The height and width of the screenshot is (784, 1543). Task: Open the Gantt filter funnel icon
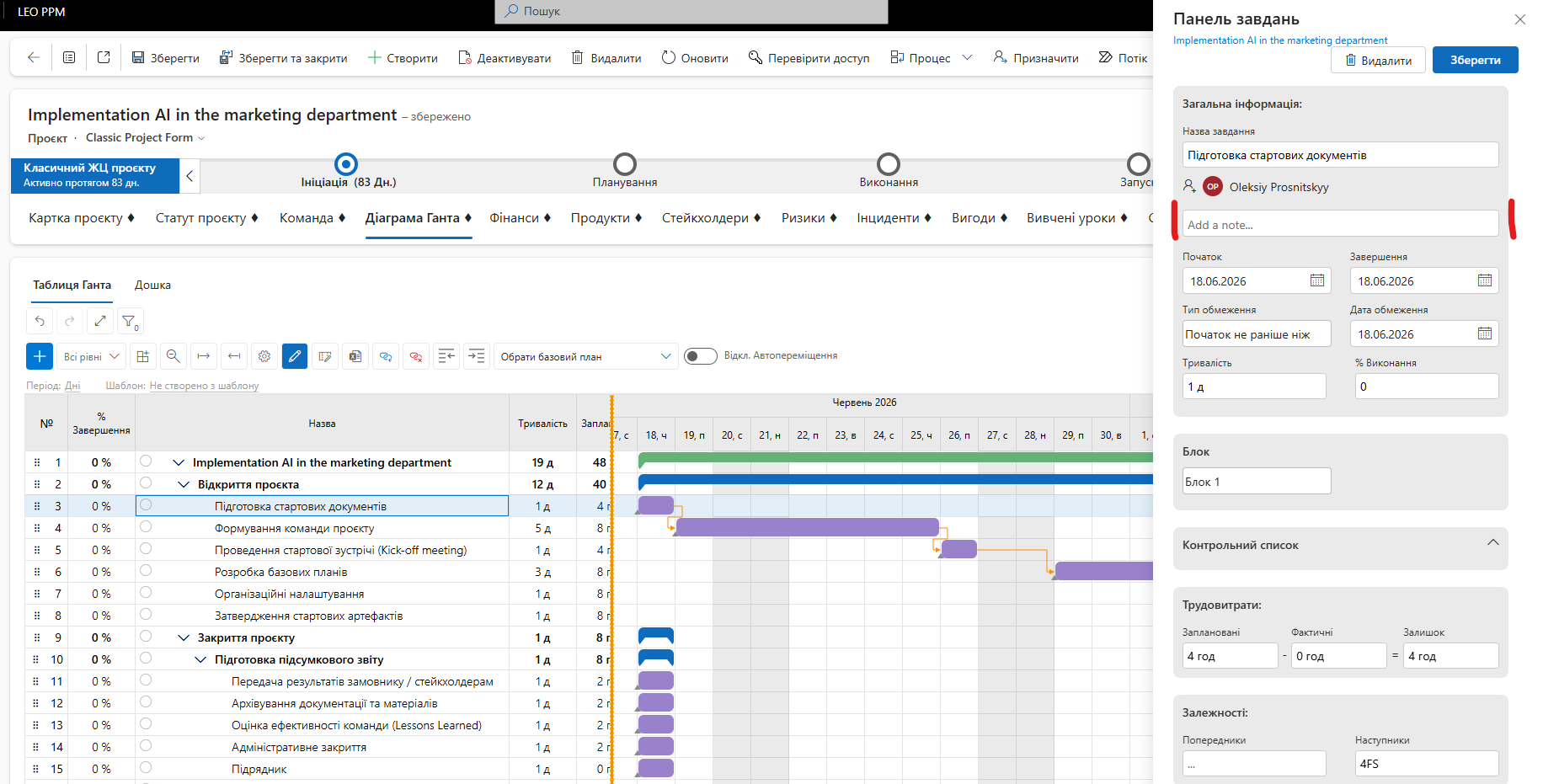click(x=130, y=321)
